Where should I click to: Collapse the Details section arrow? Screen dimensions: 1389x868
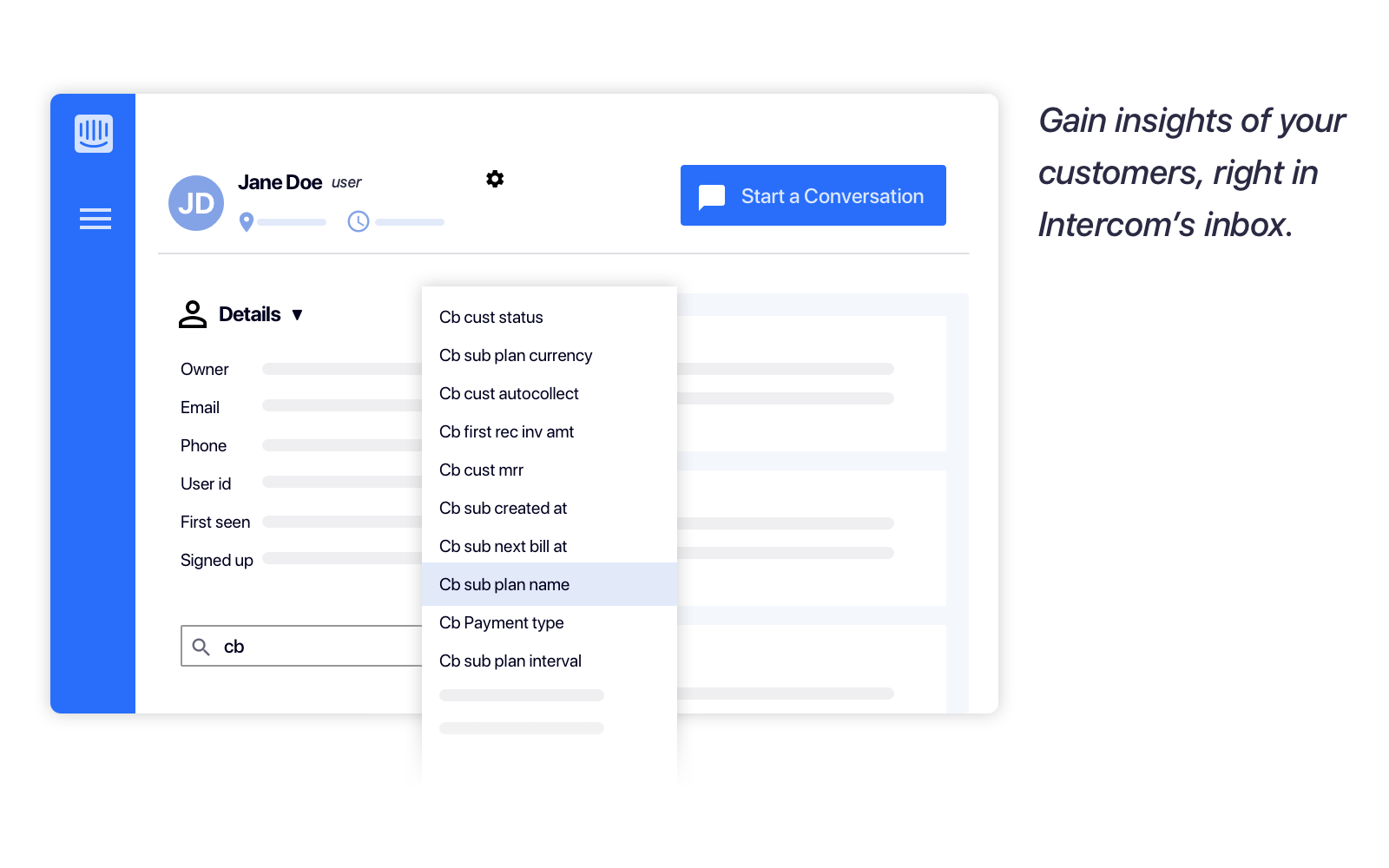click(x=297, y=315)
